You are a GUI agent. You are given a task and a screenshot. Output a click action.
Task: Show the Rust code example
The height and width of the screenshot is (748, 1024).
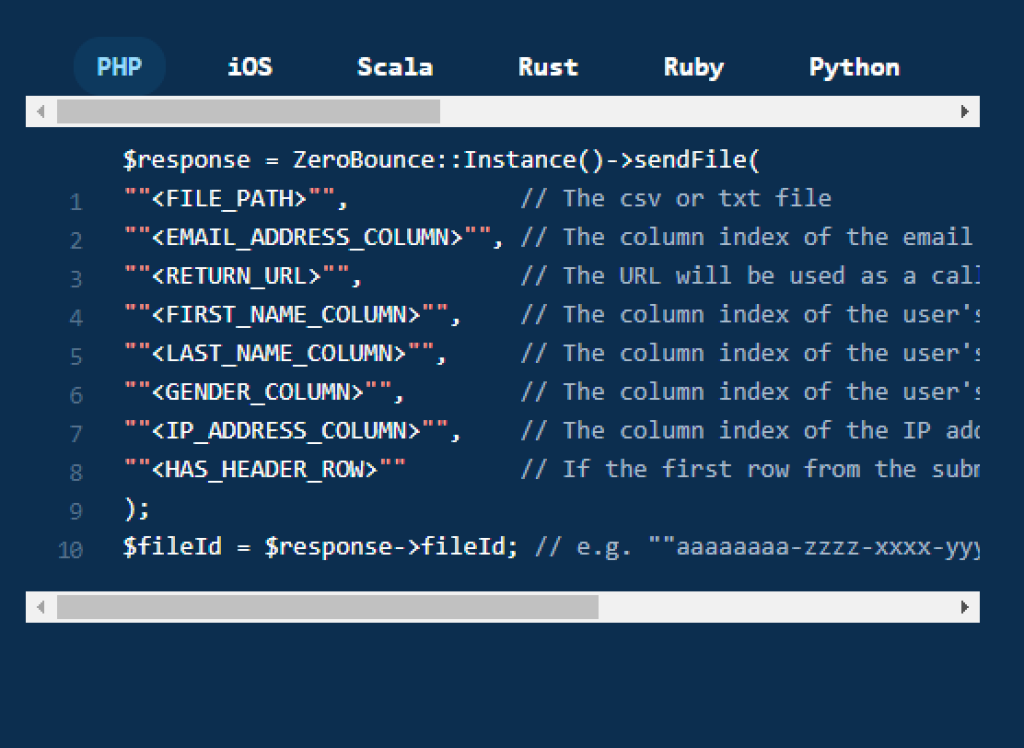(548, 67)
